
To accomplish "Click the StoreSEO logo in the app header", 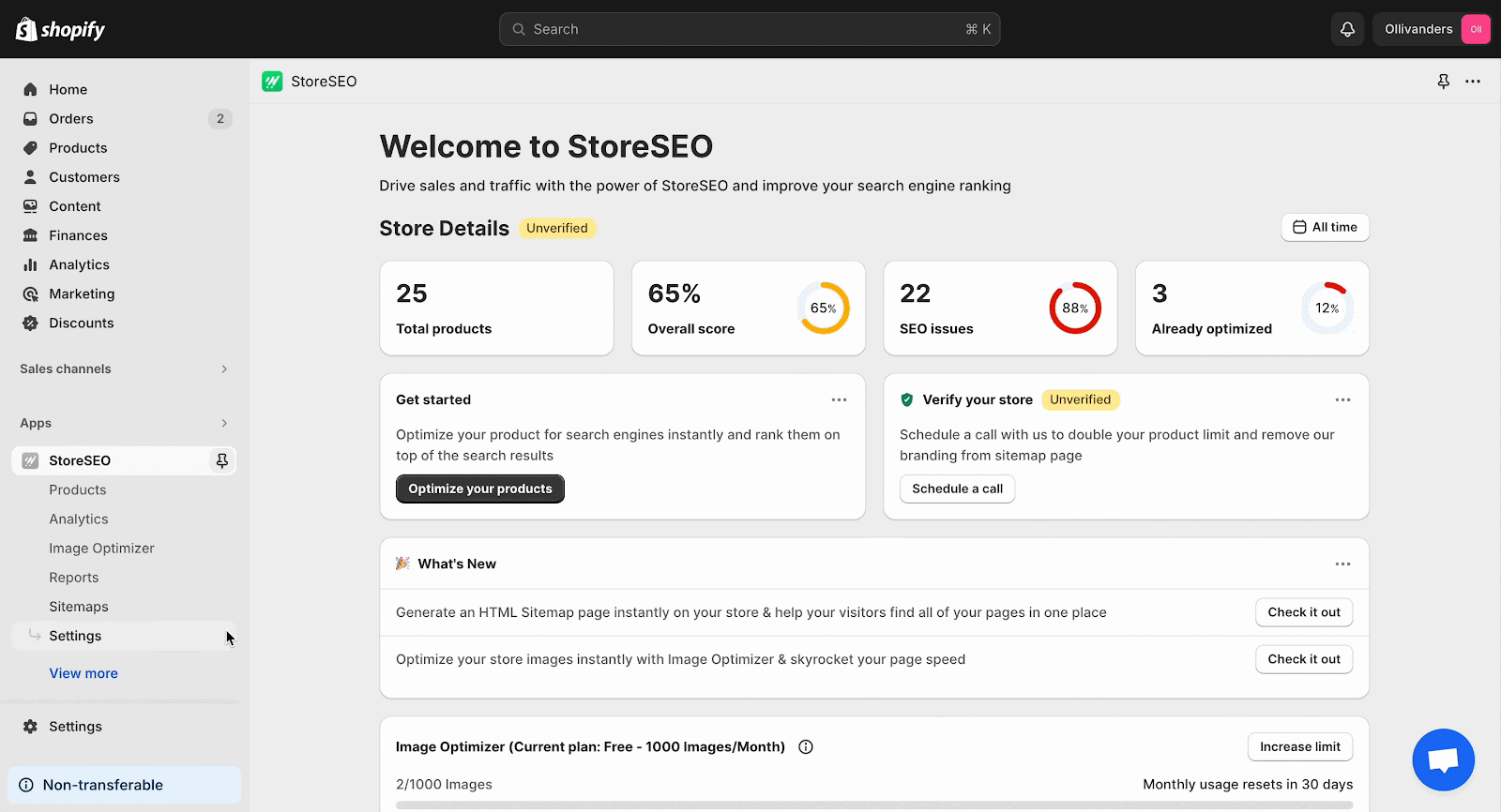I will click(x=272, y=82).
